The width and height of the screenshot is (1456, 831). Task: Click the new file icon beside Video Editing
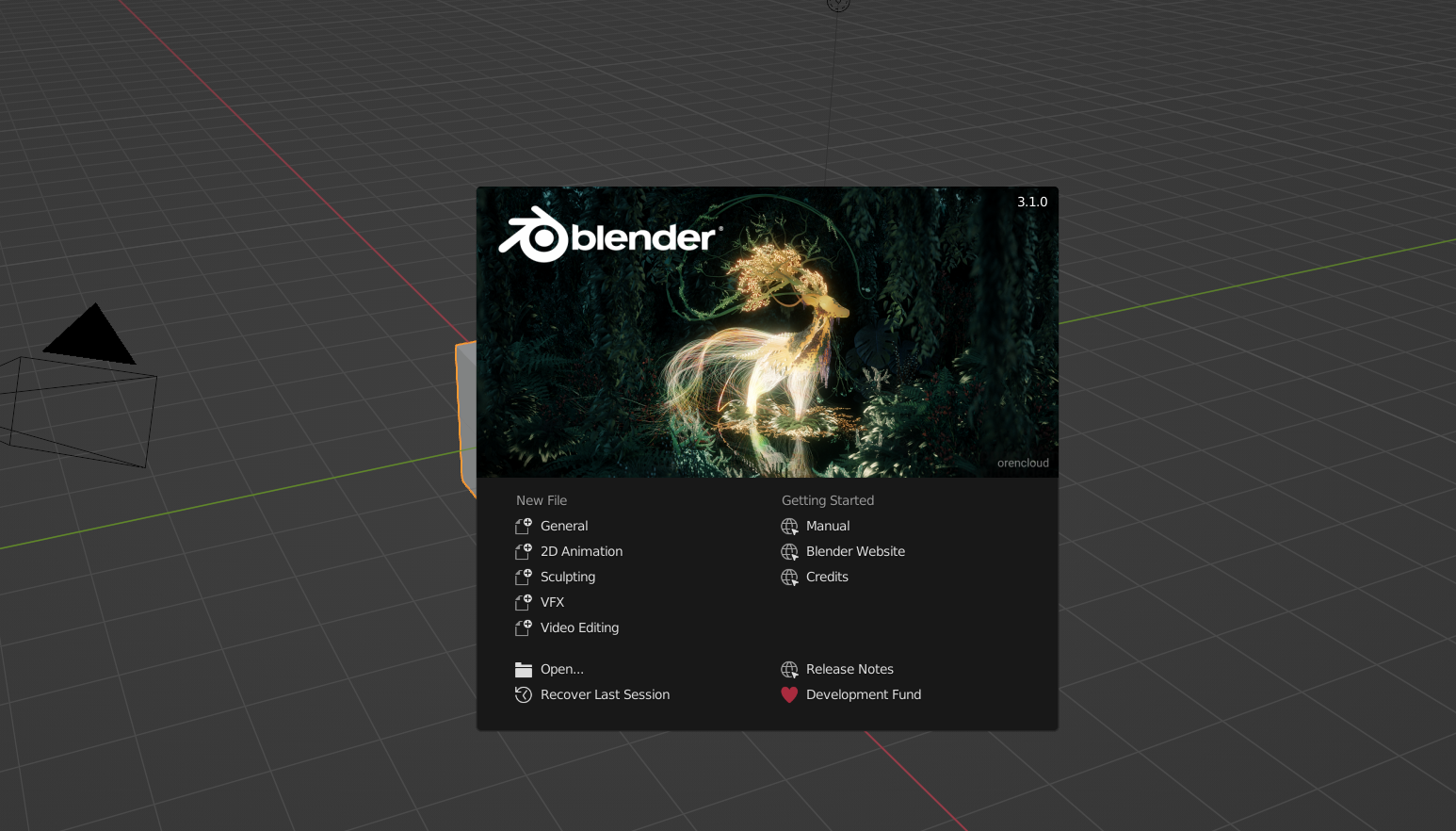[x=524, y=627]
